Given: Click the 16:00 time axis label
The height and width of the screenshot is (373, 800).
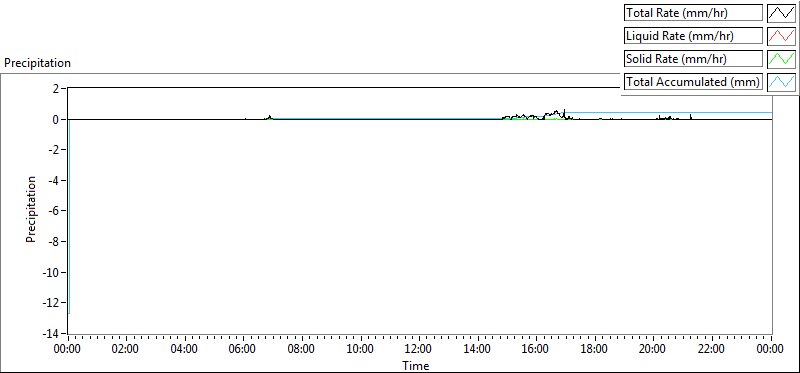Looking at the screenshot, I should click(x=536, y=349).
